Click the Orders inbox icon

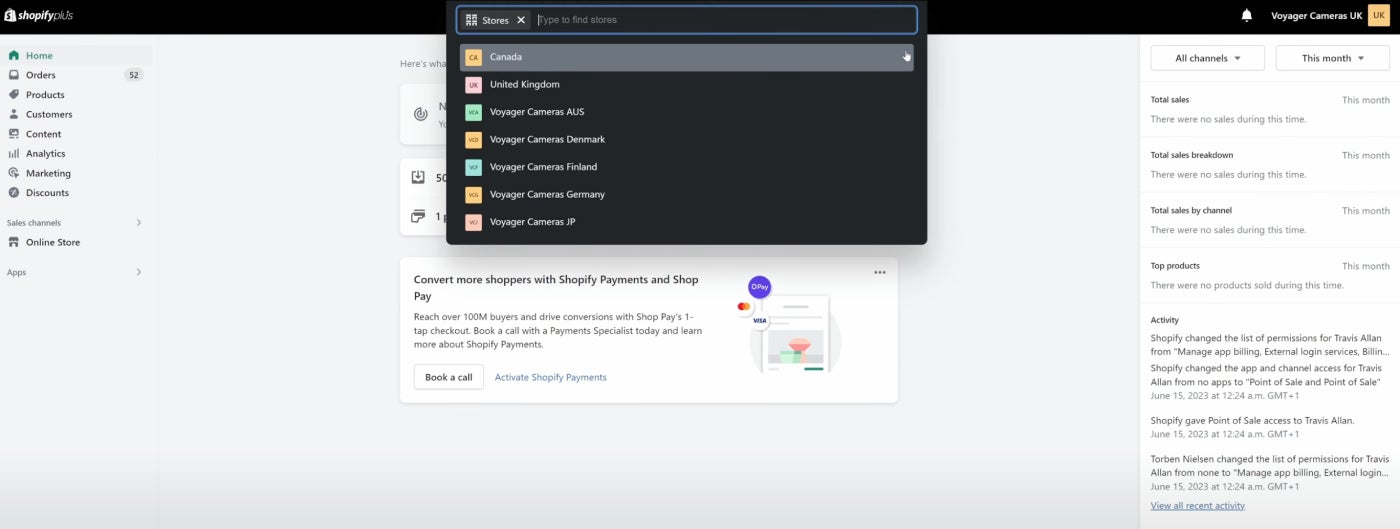point(14,75)
